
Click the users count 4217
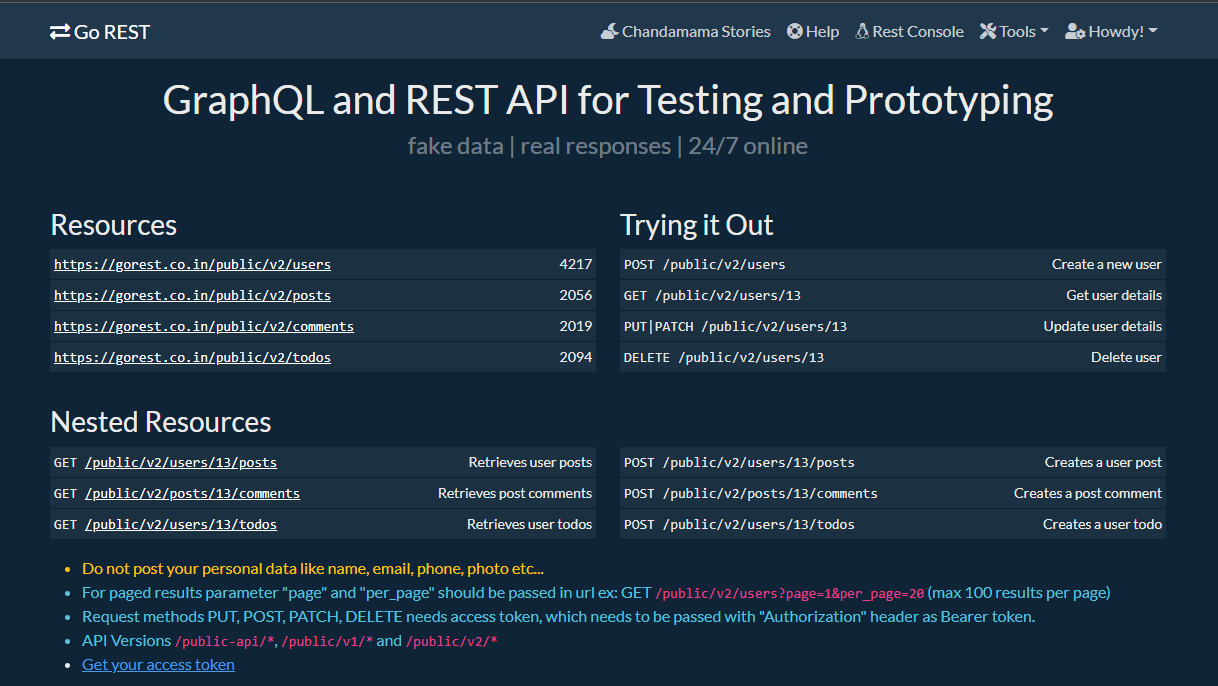click(576, 265)
